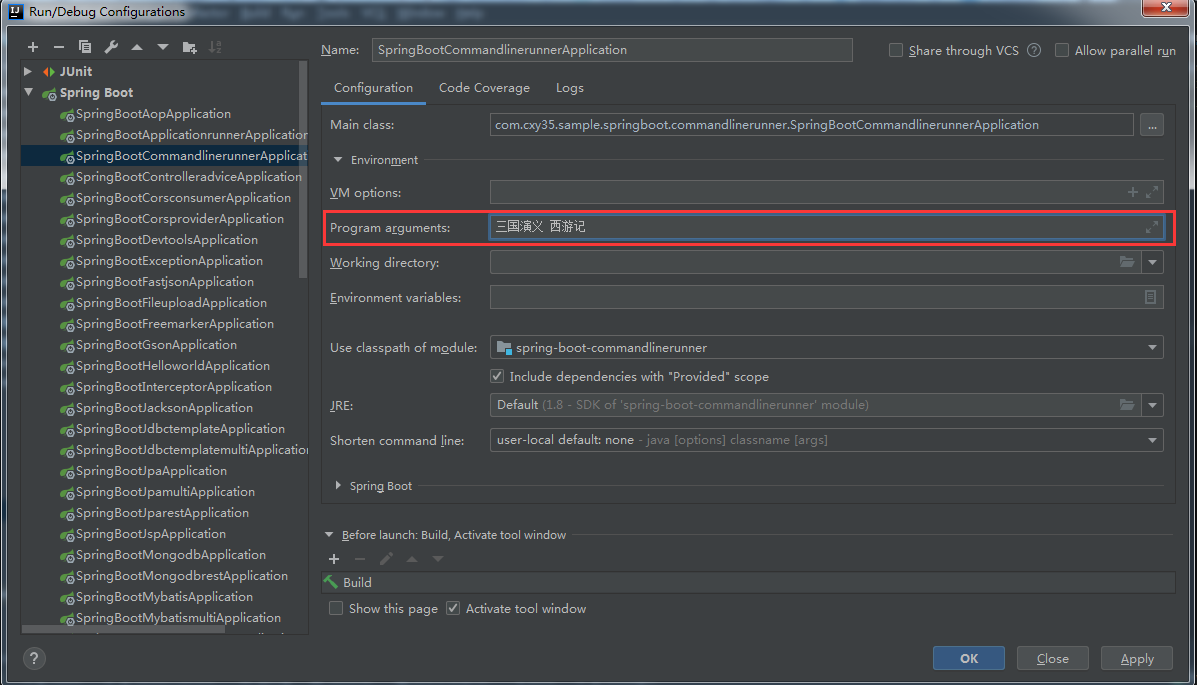The height and width of the screenshot is (685, 1197).
Task: Click the remove configuration minus icon
Action: tap(59, 47)
